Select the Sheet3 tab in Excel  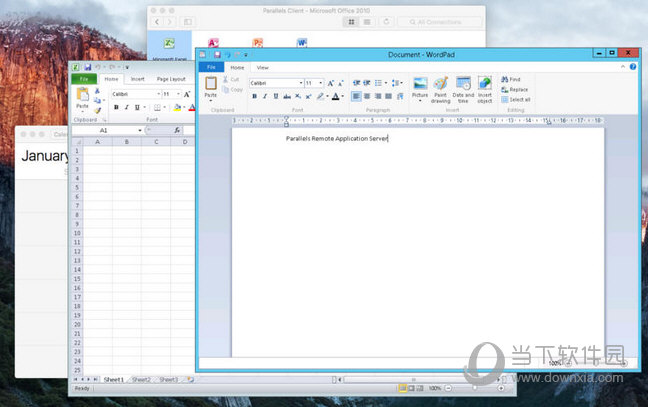169,379
